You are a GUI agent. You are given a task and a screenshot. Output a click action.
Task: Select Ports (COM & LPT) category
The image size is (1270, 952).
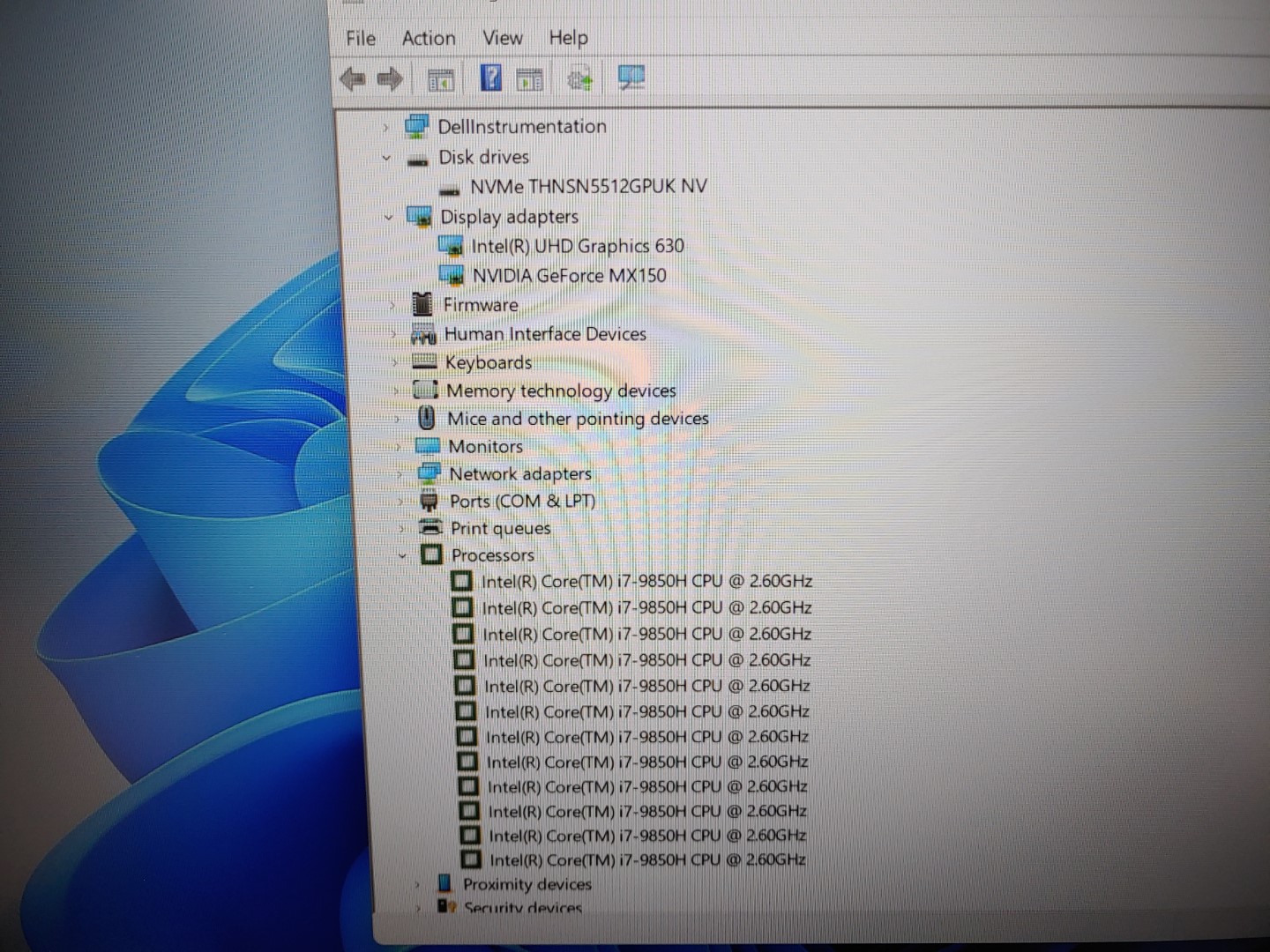(523, 502)
